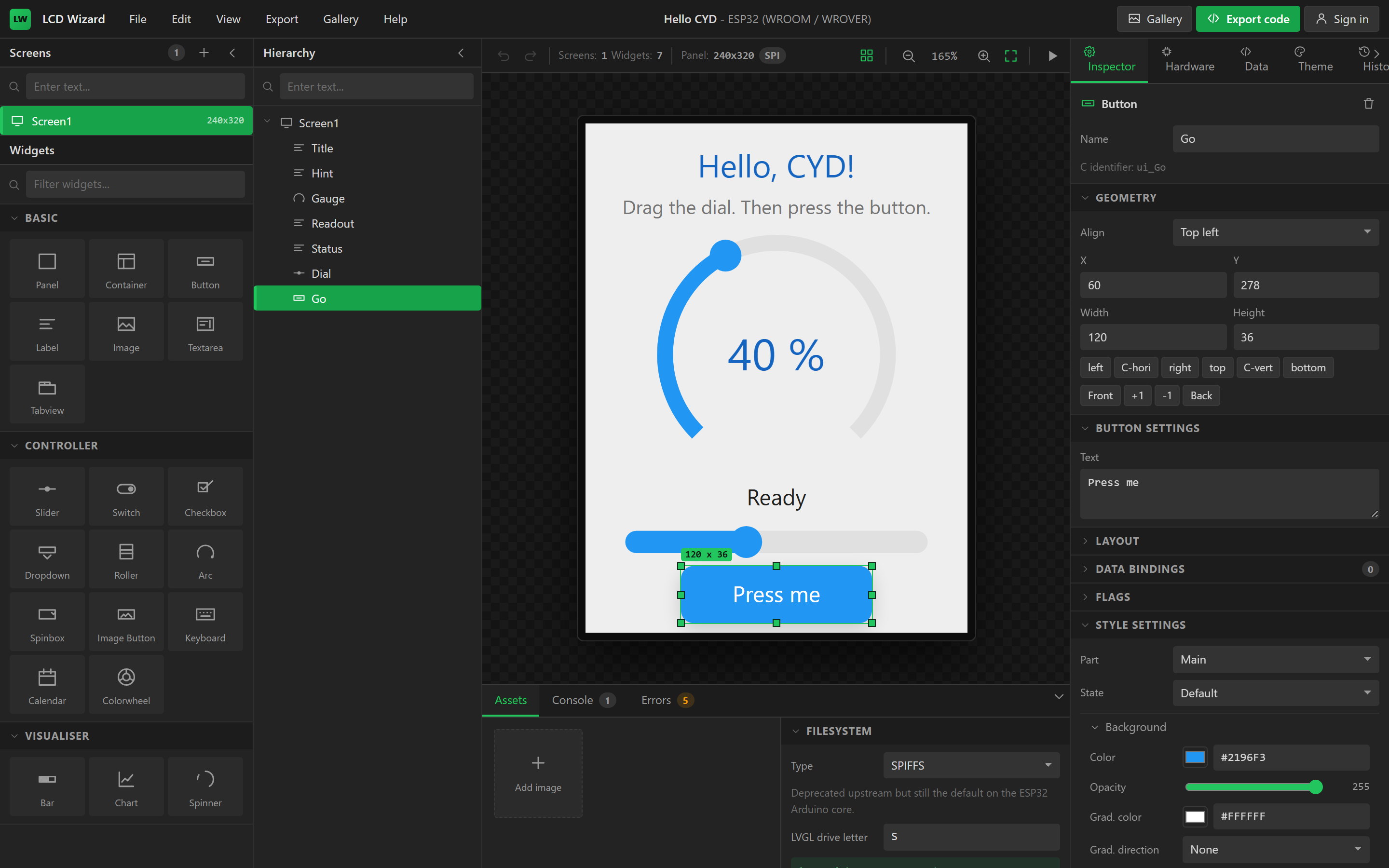Open the Export menu
Screen dimensions: 1389x868
coord(282,19)
